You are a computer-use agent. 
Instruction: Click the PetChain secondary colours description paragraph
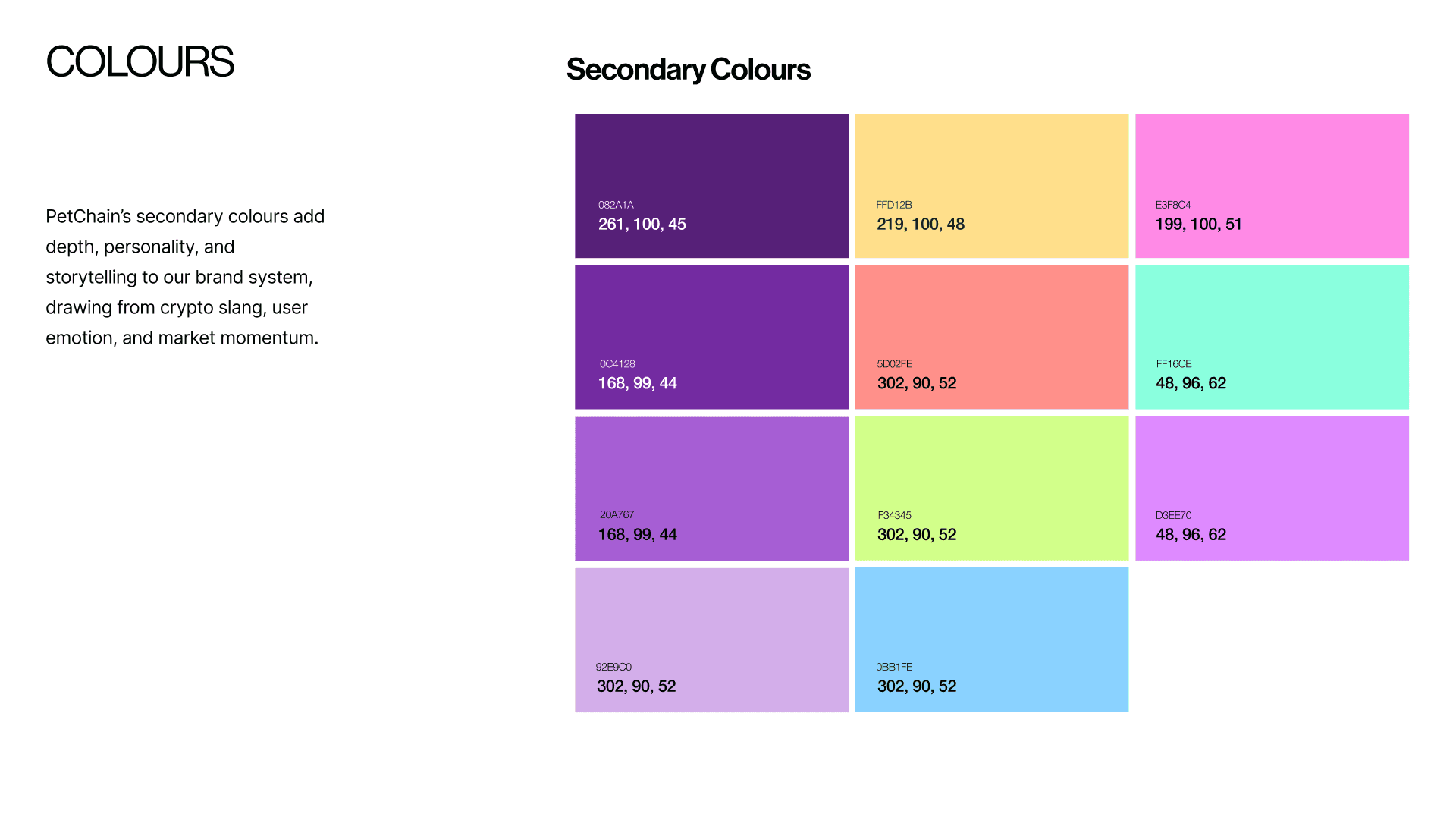[x=185, y=277]
